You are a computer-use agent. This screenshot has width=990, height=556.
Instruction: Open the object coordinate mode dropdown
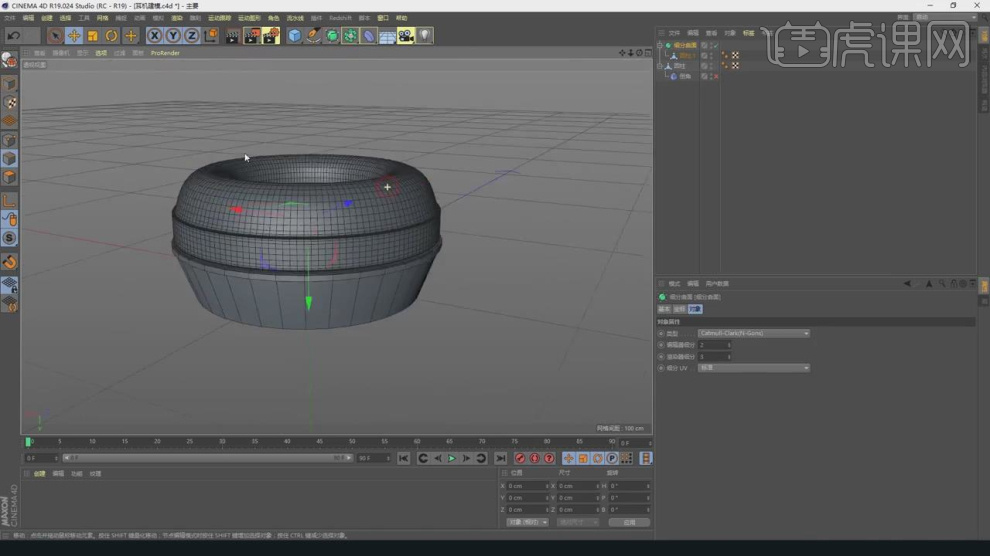(527, 522)
